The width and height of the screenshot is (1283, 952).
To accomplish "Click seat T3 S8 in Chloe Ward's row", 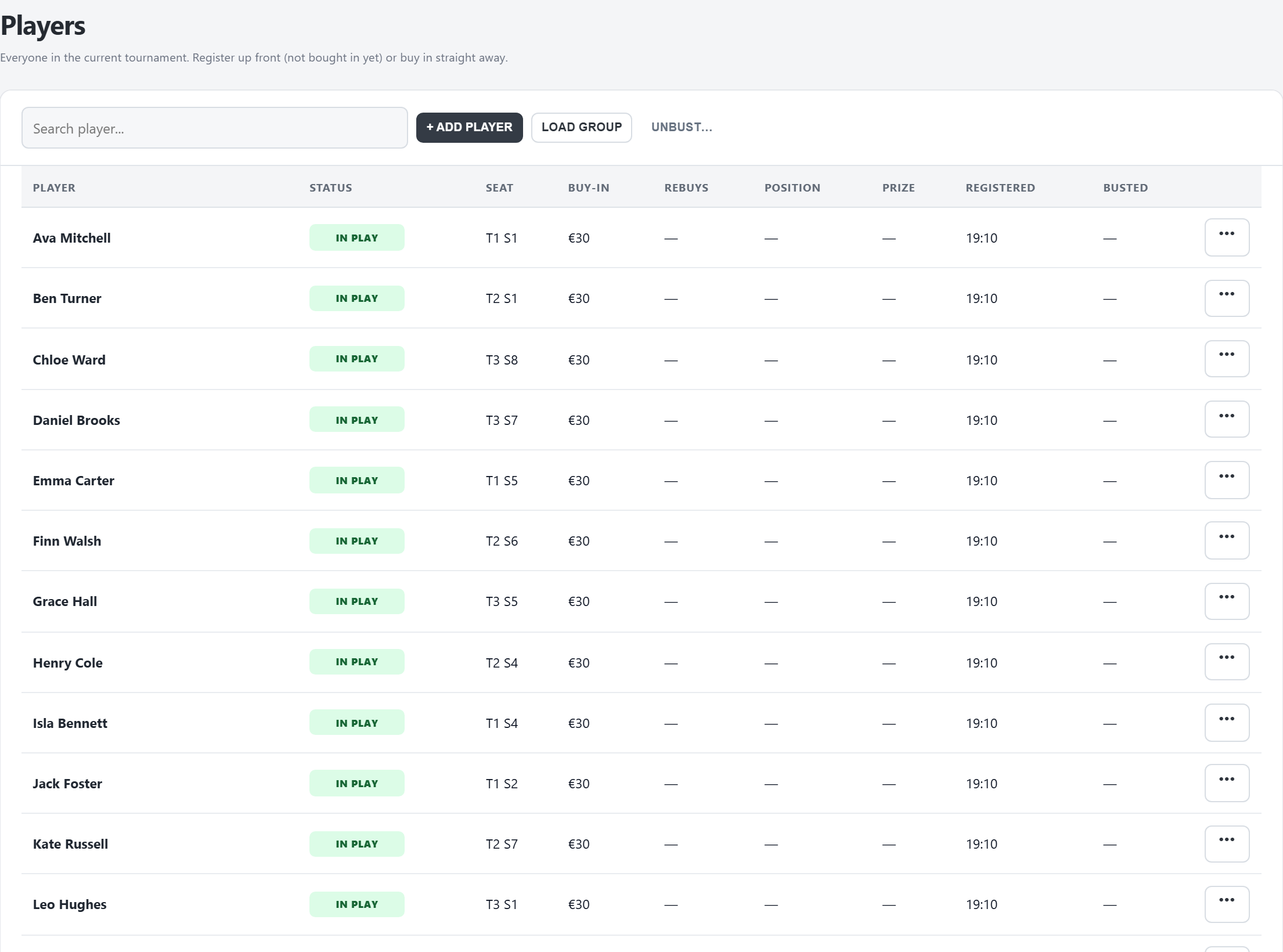I will pyautogui.click(x=502, y=360).
